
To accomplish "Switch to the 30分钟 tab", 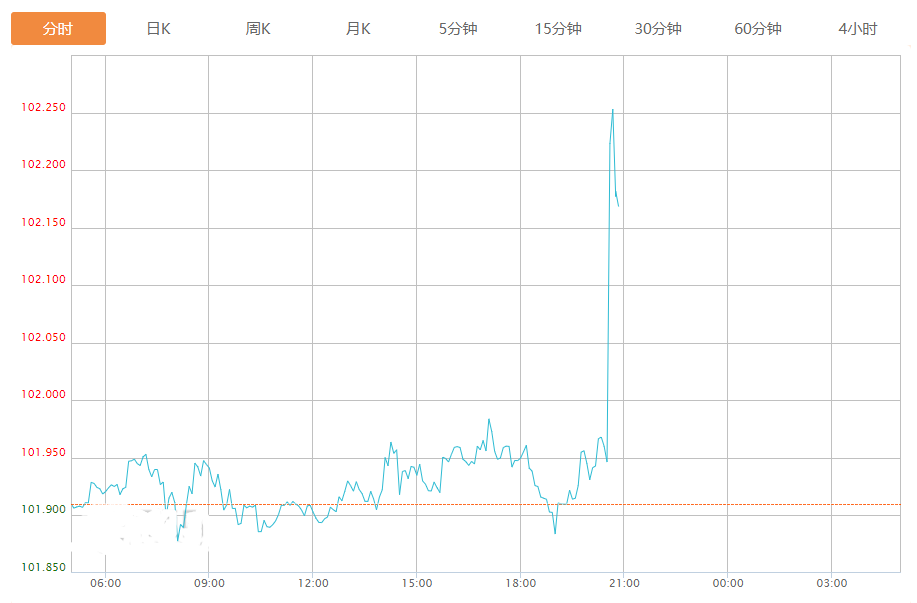I will click(x=658, y=29).
